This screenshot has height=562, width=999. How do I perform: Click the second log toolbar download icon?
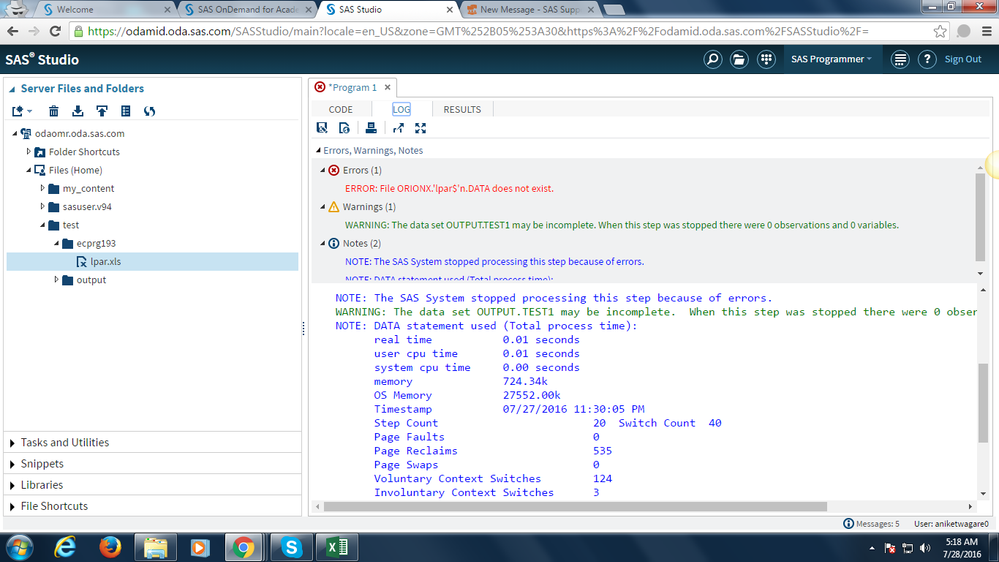pyautogui.click(x=345, y=128)
